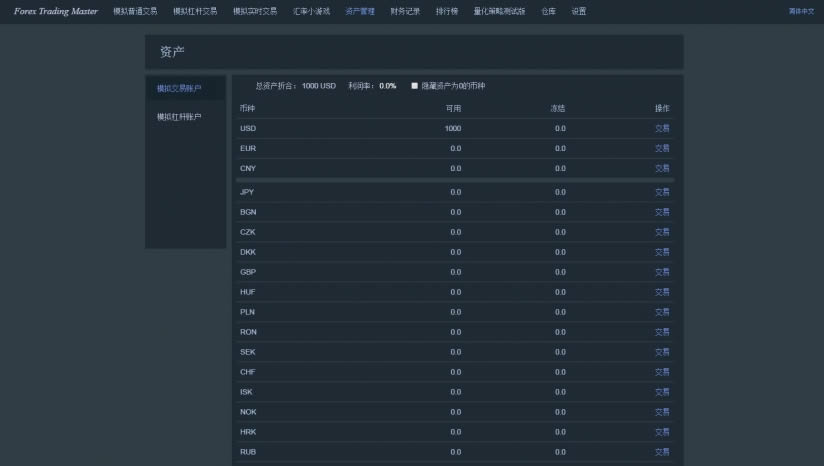
Task: Click 交易 link for CHF row
Action: point(662,372)
